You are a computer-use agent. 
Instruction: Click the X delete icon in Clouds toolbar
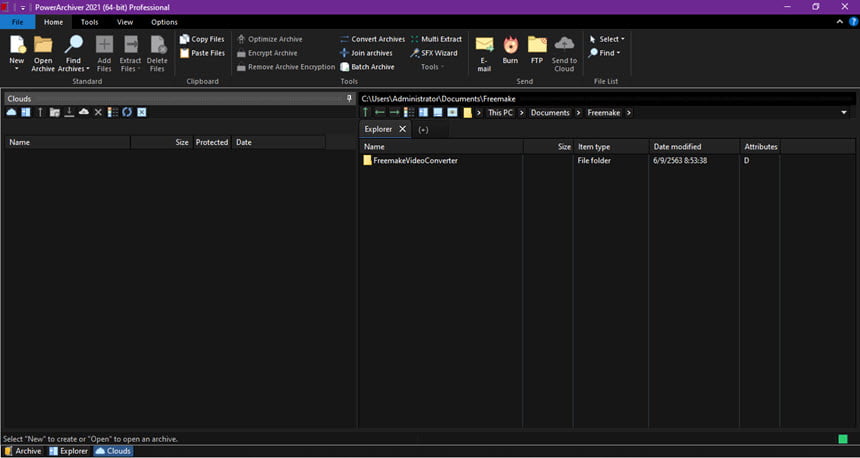click(x=98, y=112)
